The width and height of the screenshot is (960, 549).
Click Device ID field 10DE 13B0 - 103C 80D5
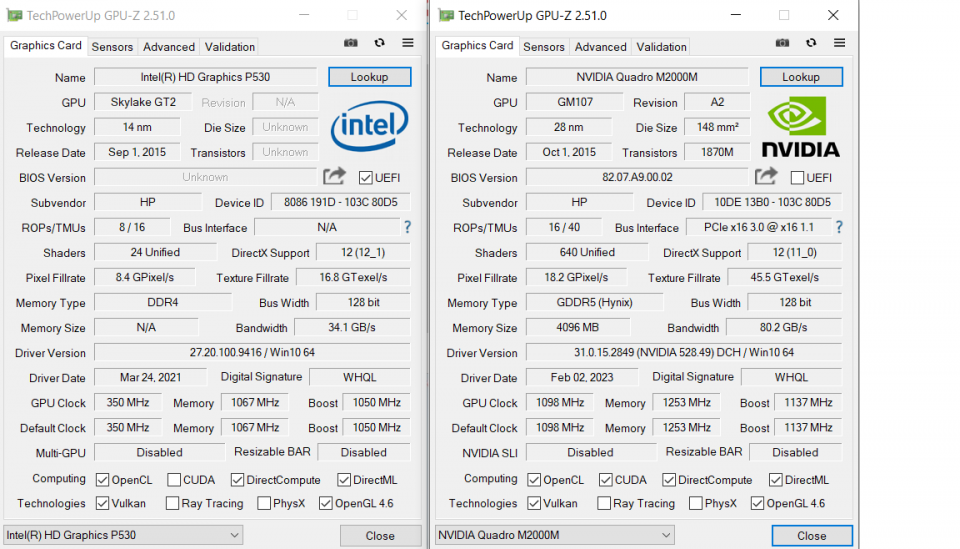(x=772, y=202)
